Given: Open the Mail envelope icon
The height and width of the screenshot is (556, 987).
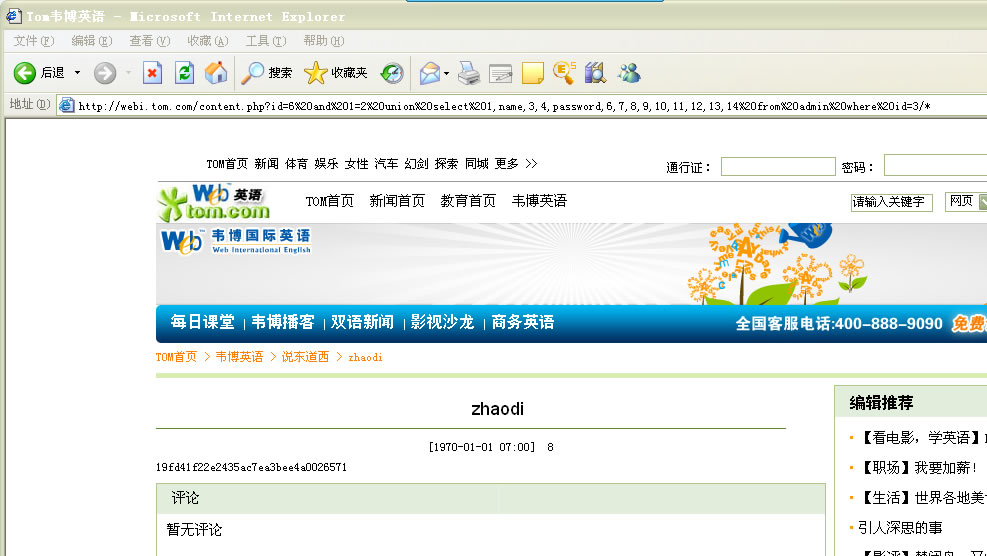Looking at the screenshot, I should click(x=430, y=73).
